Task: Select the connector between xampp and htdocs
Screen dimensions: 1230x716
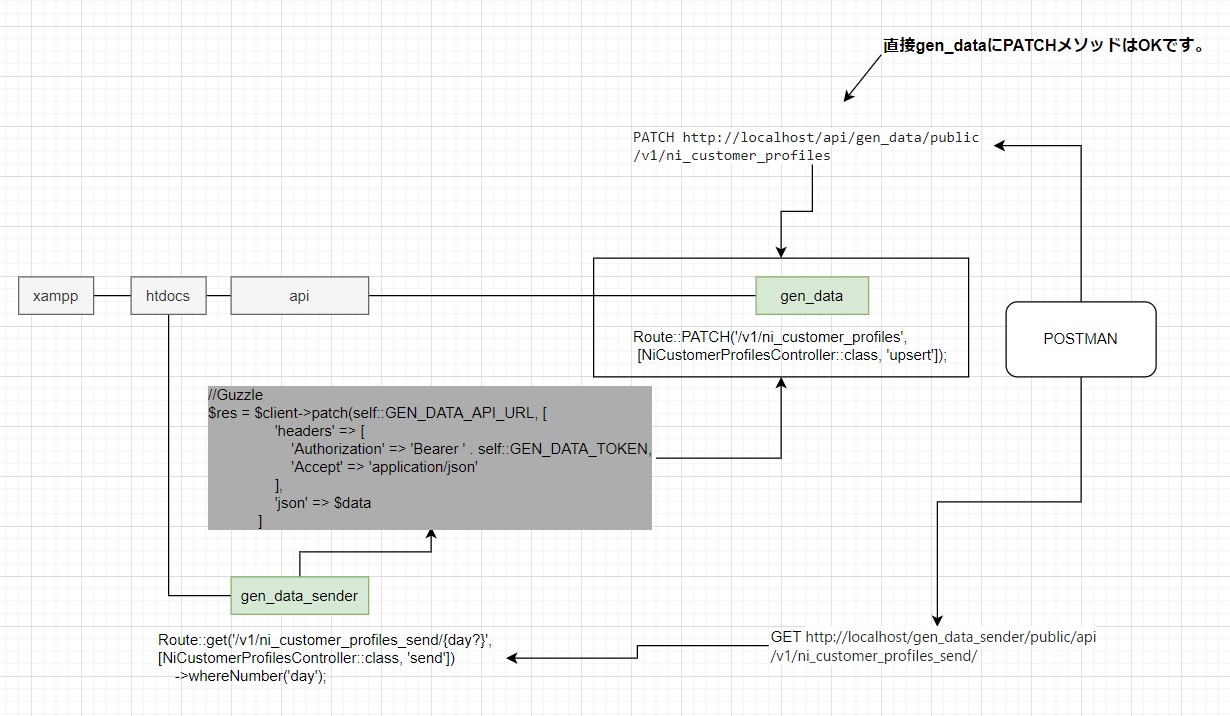Action: point(112,296)
